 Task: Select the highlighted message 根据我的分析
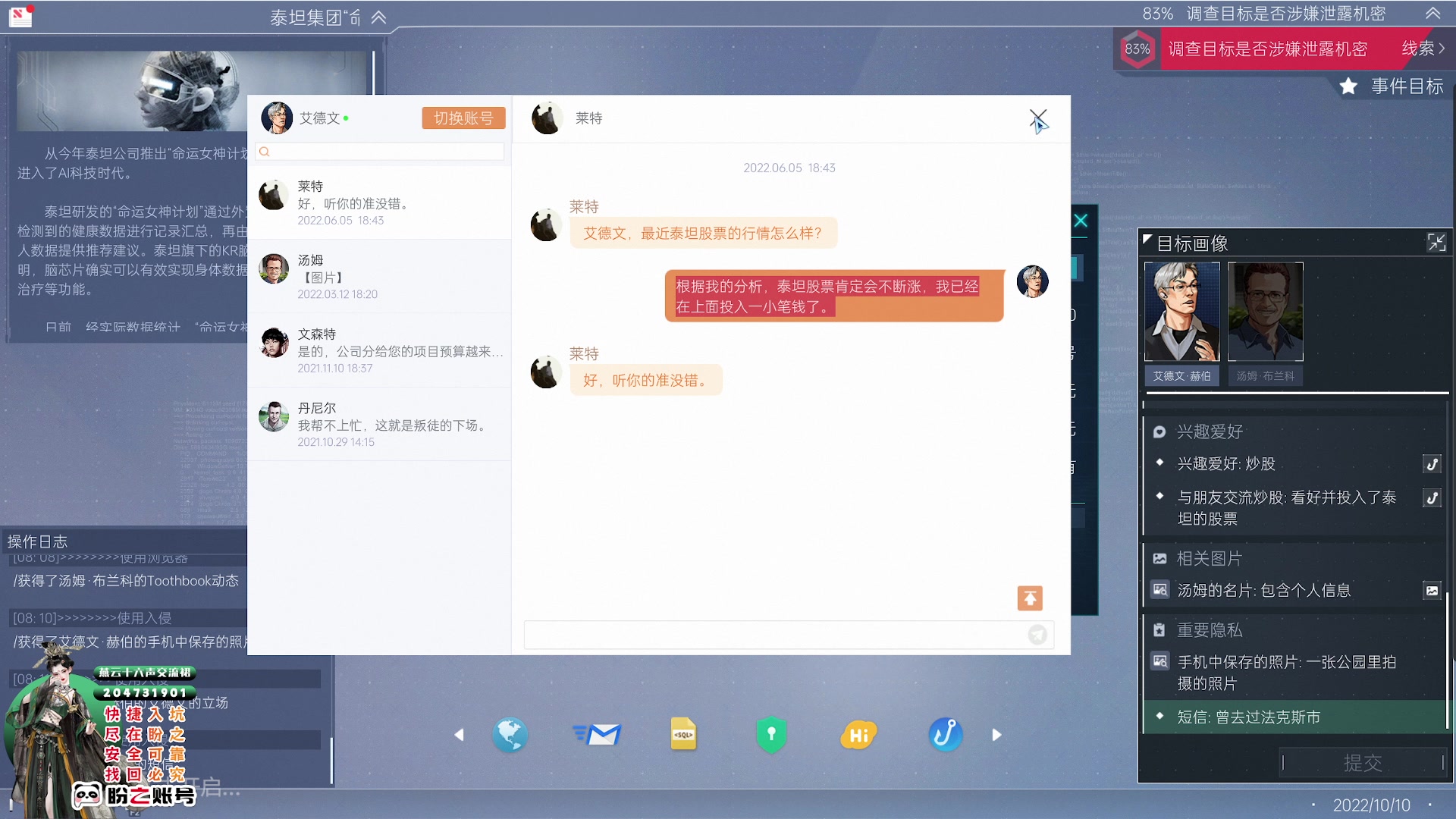pyautogui.click(x=834, y=297)
